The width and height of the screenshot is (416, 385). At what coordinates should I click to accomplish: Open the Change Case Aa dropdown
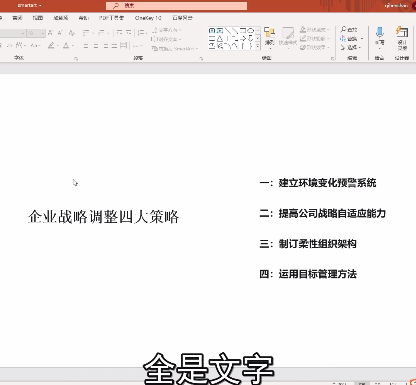[35, 45]
